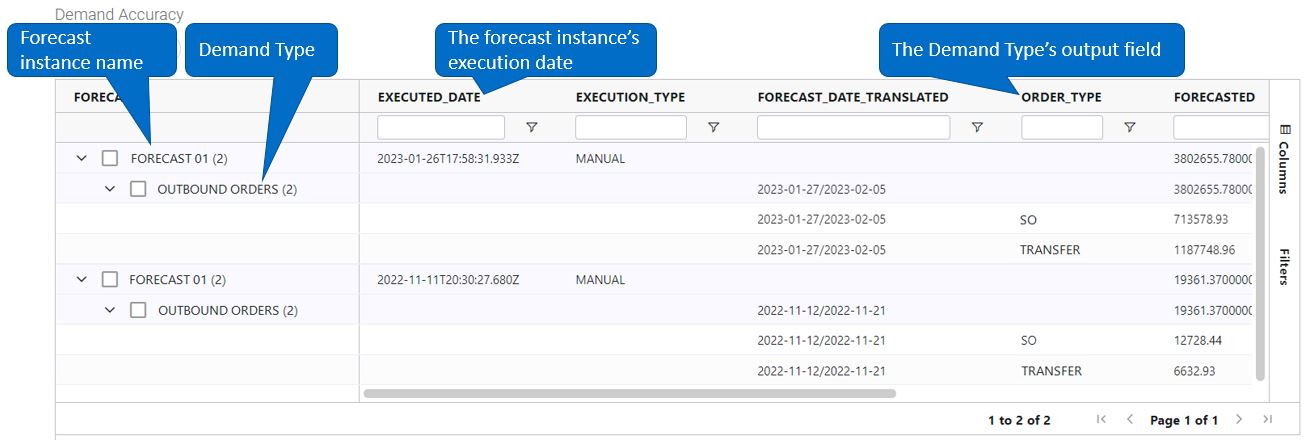The image size is (1309, 447).
Task: Check the first OUTBOUND ORDERS checkbox
Action: pyautogui.click(x=138, y=189)
